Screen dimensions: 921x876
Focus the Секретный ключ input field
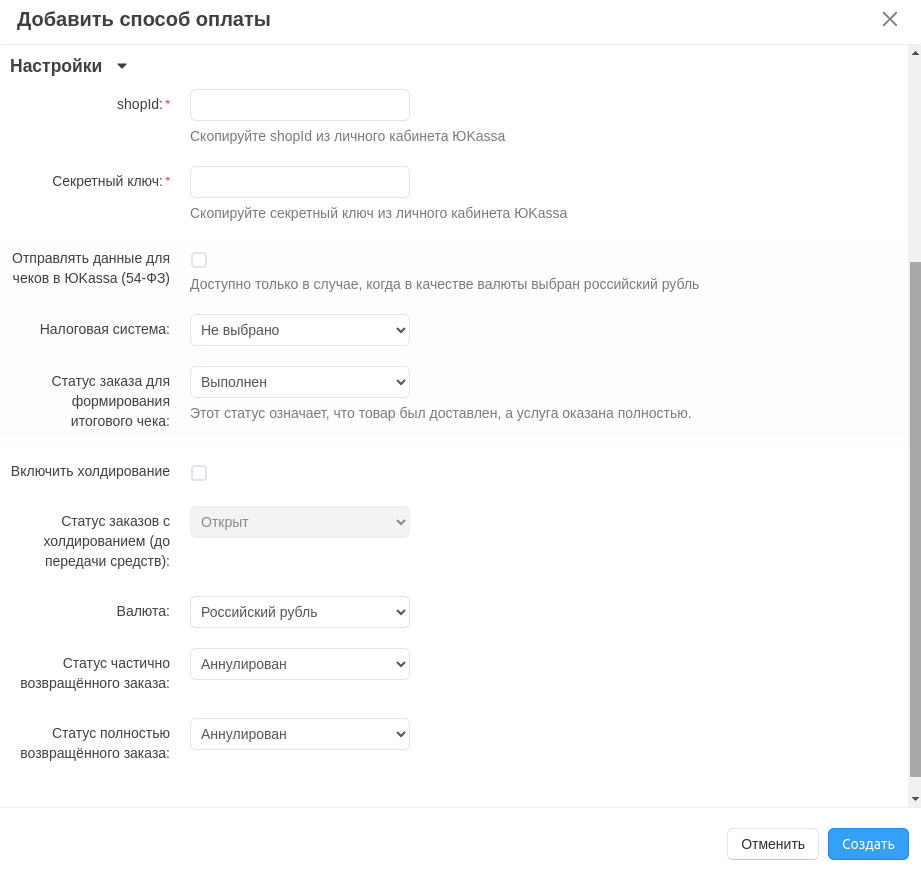(300, 182)
